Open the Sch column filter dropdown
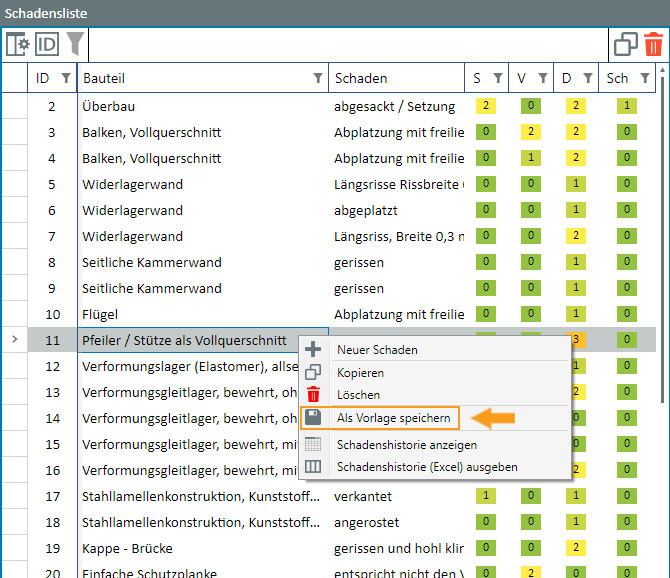Screen dimensions: 670x578 click(x=645, y=78)
